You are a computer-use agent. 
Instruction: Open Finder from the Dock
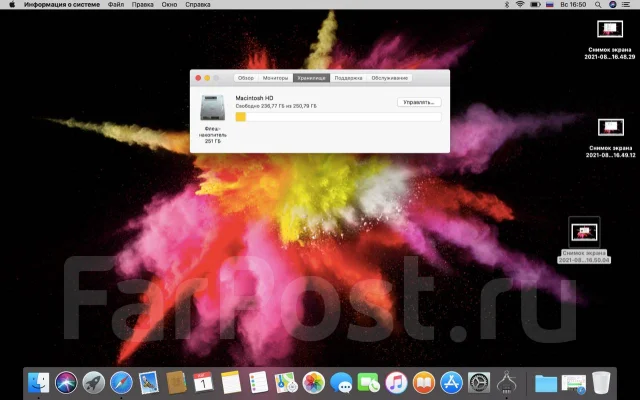click(x=38, y=383)
